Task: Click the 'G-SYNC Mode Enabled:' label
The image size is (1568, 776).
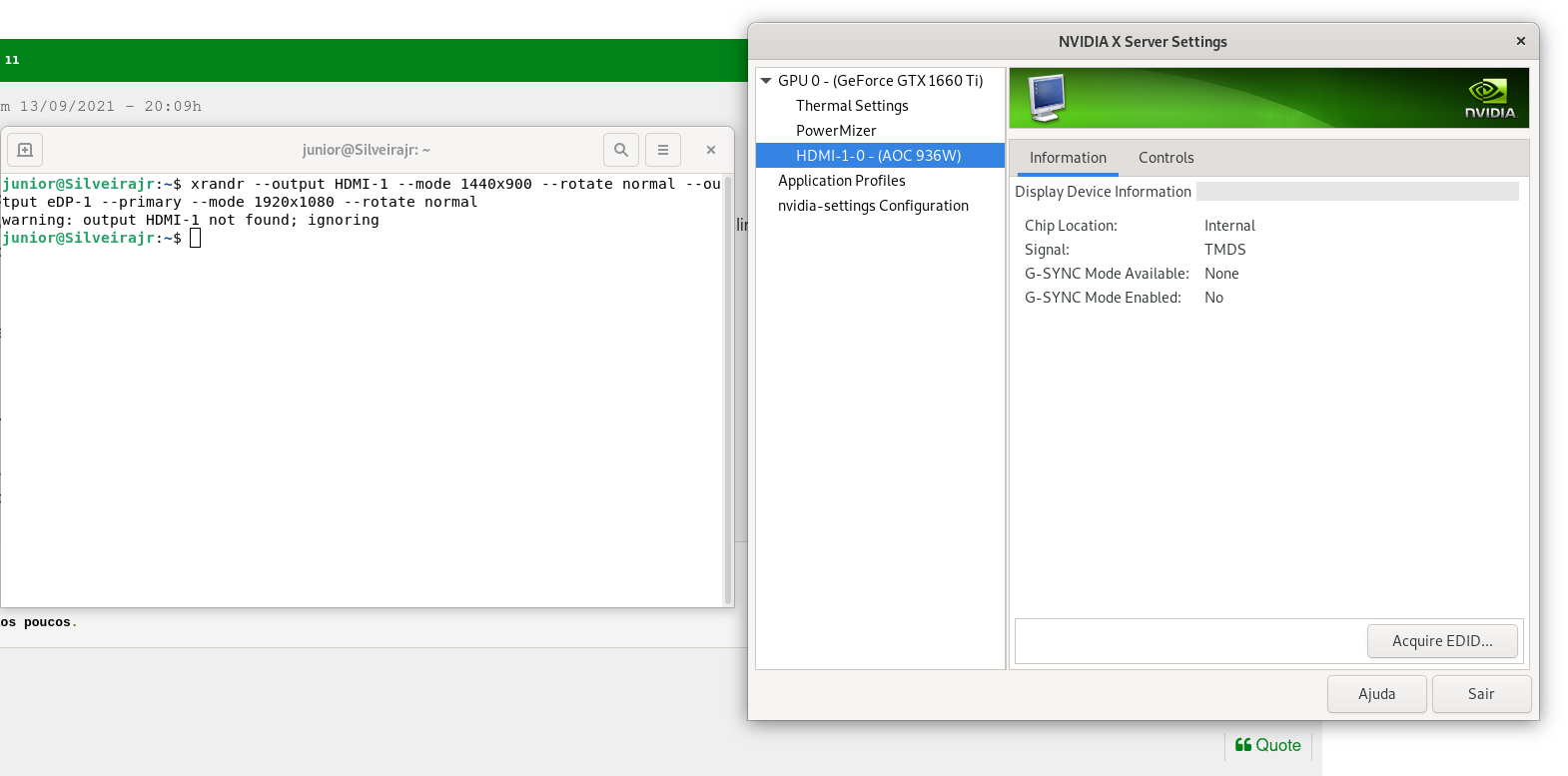Action: click(1103, 298)
